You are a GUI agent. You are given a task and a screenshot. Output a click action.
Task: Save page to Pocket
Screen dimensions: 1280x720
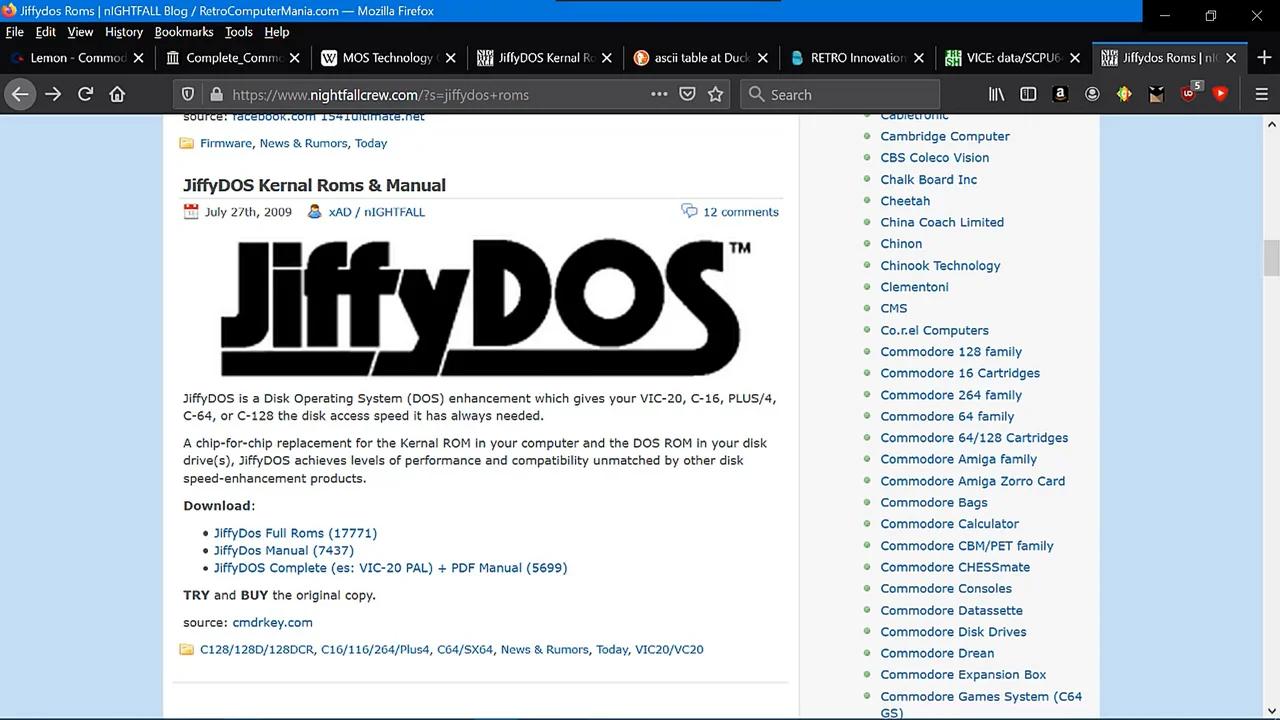point(687,94)
